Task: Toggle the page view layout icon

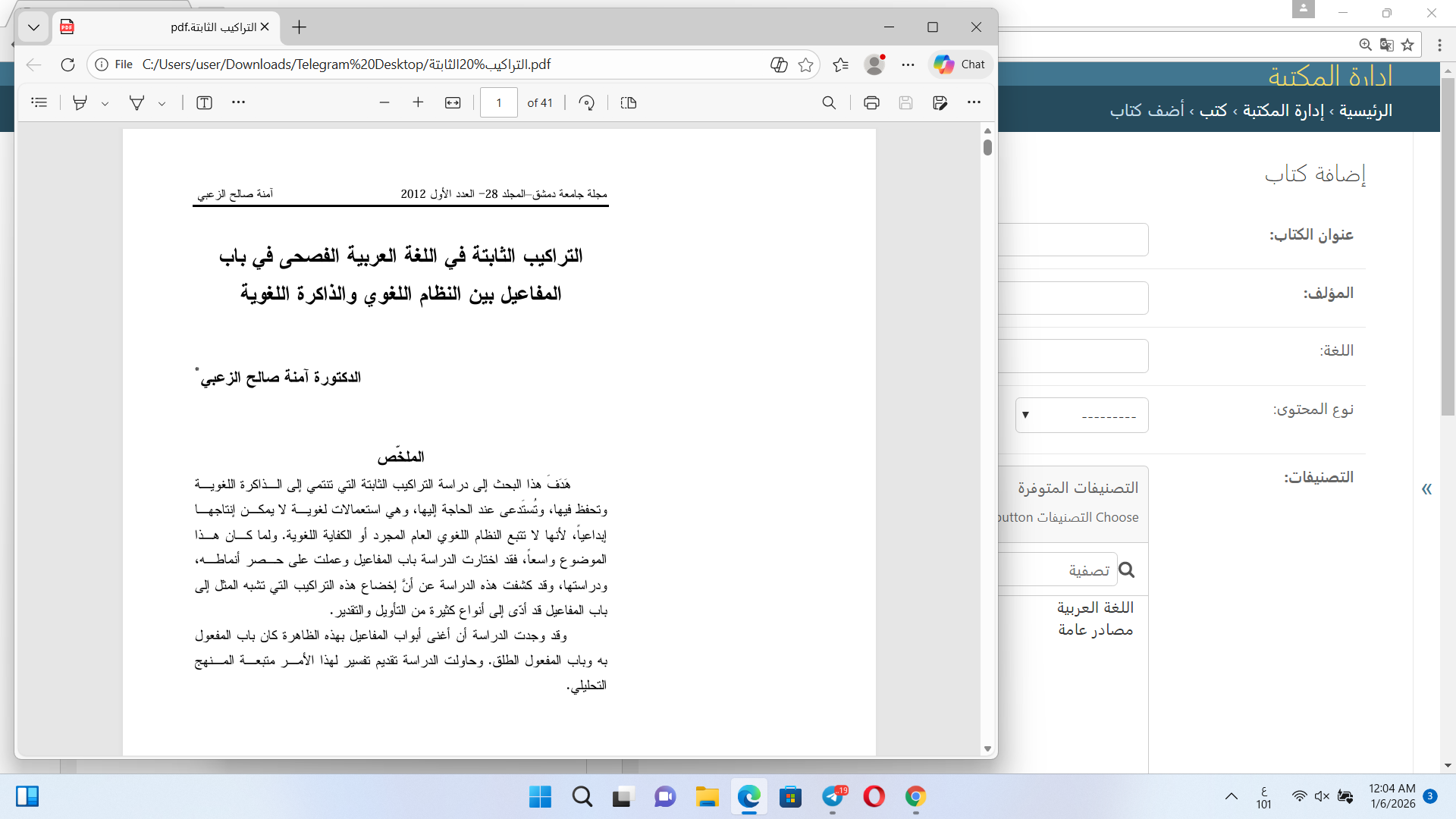Action: 628,102
